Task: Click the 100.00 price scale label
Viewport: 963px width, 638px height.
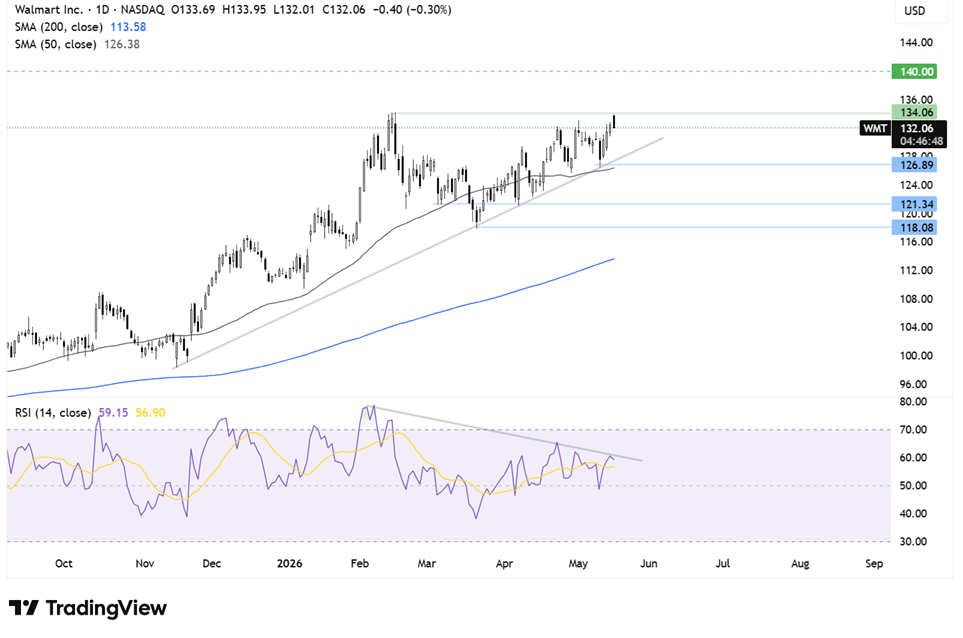Action: click(x=916, y=356)
